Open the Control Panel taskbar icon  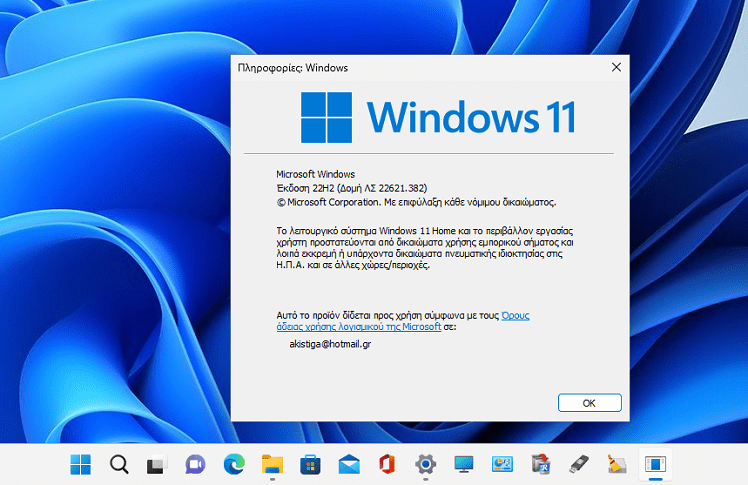pyautogui.click(x=502, y=464)
